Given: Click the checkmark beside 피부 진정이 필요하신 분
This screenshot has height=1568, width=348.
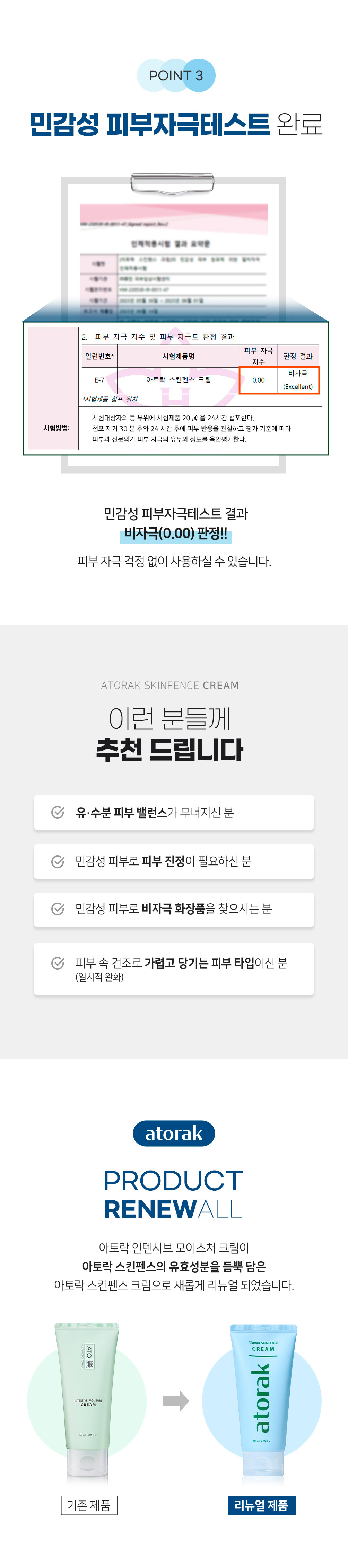Looking at the screenshot, I should click(x=58, y=861).
